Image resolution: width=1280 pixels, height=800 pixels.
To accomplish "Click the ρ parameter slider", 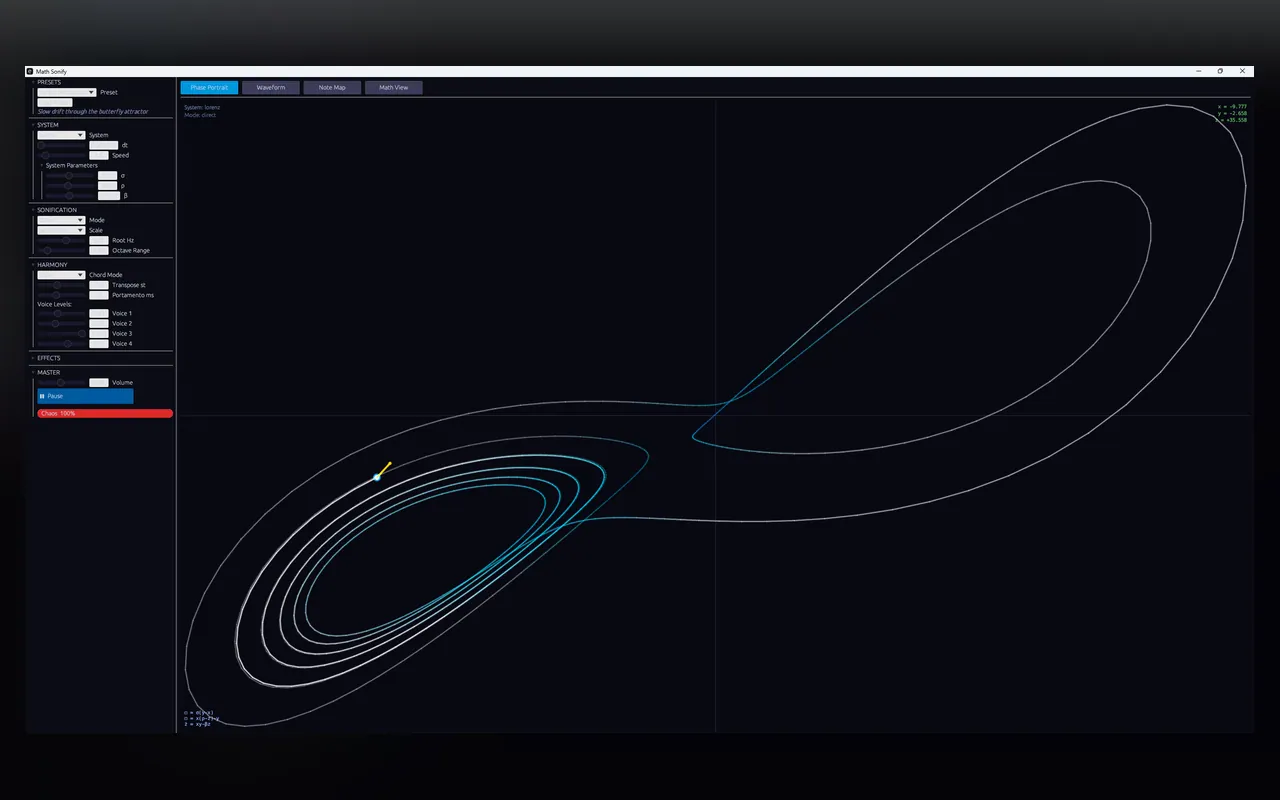I will click(x=70, y=186).
